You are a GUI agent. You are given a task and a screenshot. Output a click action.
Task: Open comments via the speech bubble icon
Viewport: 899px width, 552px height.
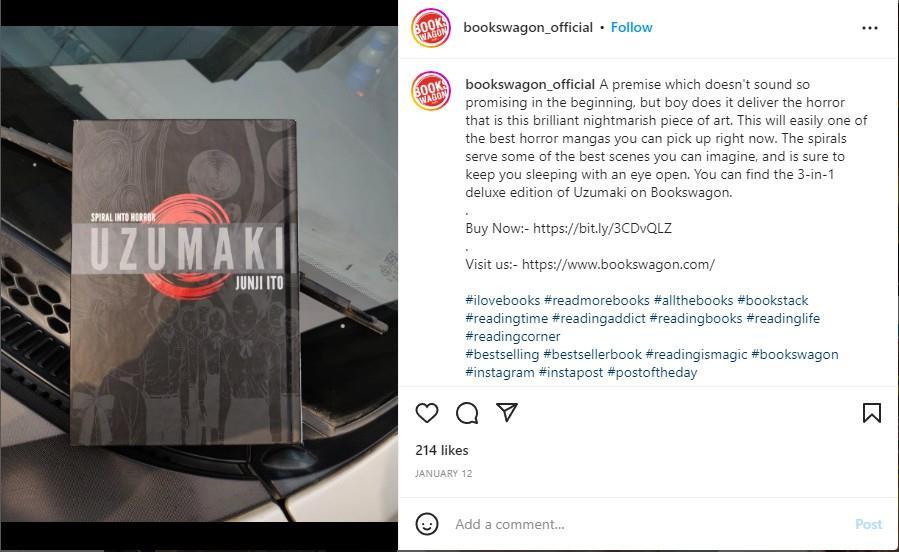(x=467, y=413)
